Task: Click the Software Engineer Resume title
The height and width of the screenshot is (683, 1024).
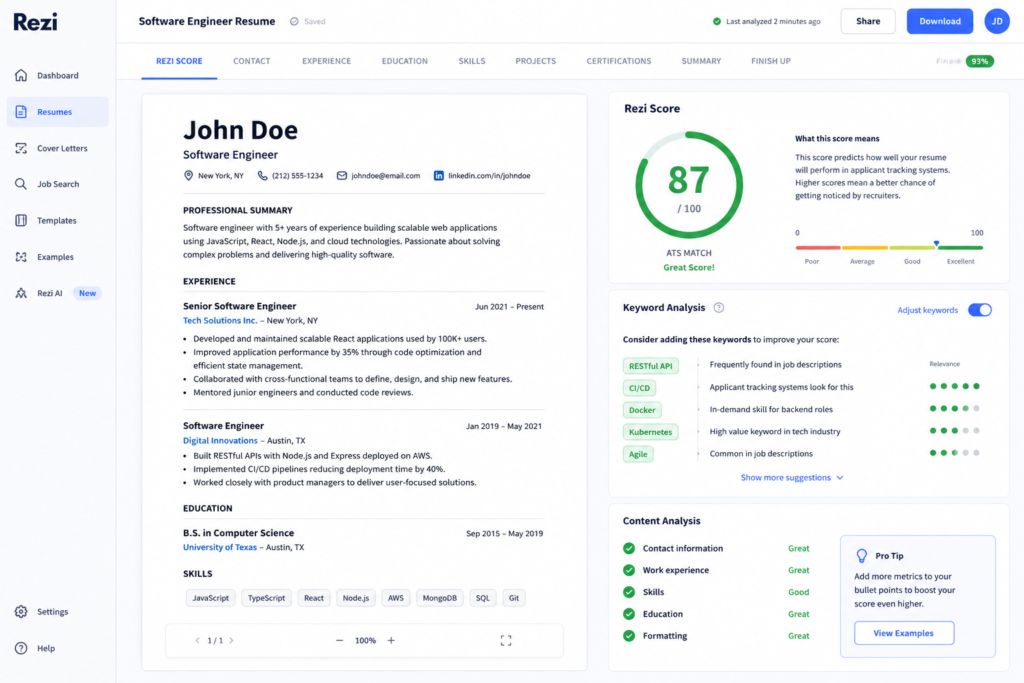Action: (206, 22)
